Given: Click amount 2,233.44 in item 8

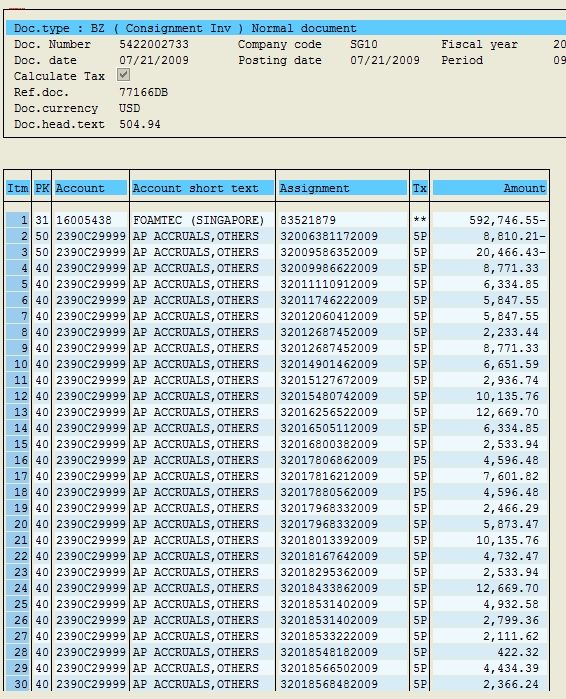Looking at the screenshot, I should (511, 332).
